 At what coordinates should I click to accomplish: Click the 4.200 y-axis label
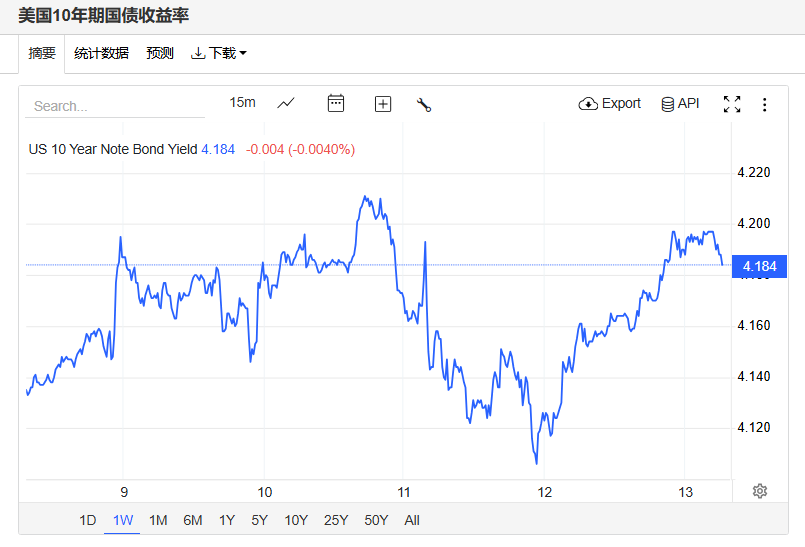754,223
